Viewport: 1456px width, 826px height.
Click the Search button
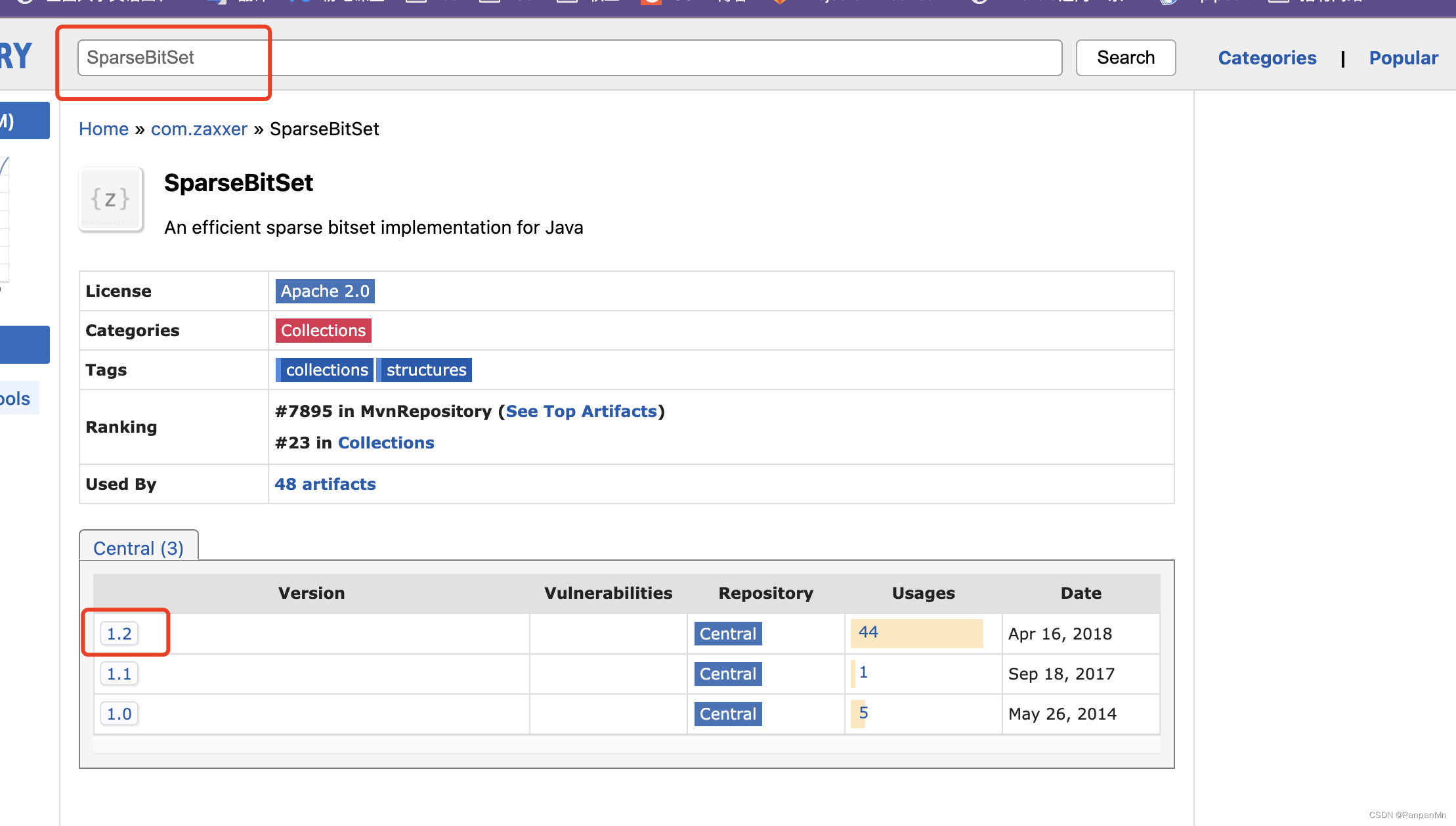[x=1124, y=56]
